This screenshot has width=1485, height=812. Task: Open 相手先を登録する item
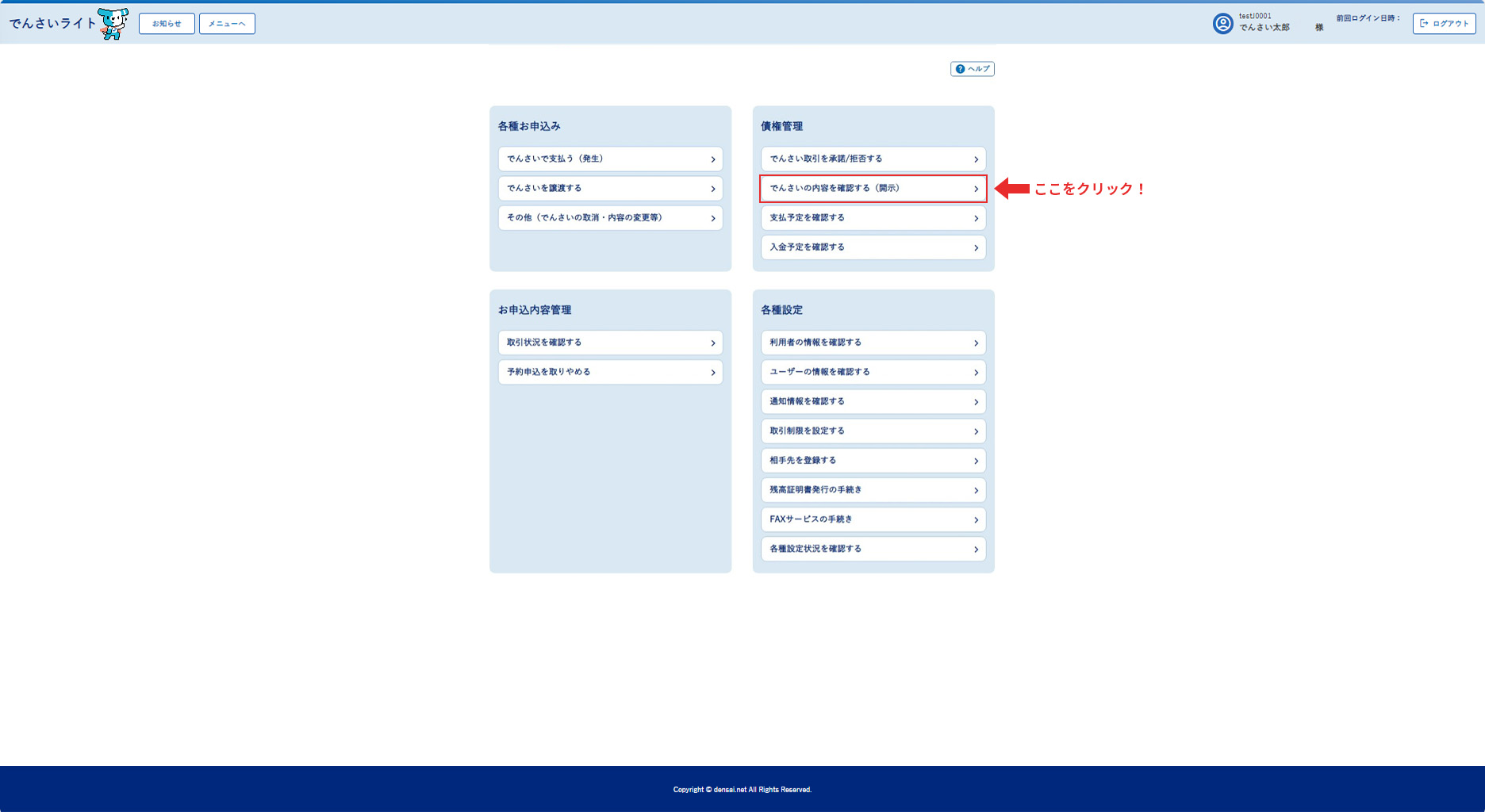click(x=873, y=460)
